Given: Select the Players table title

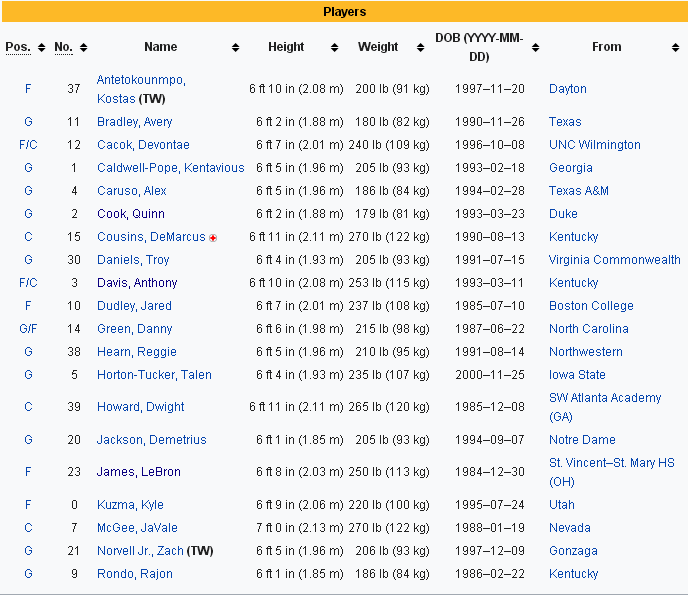Looking at the screenshot, I should click(x=344, y=12).
